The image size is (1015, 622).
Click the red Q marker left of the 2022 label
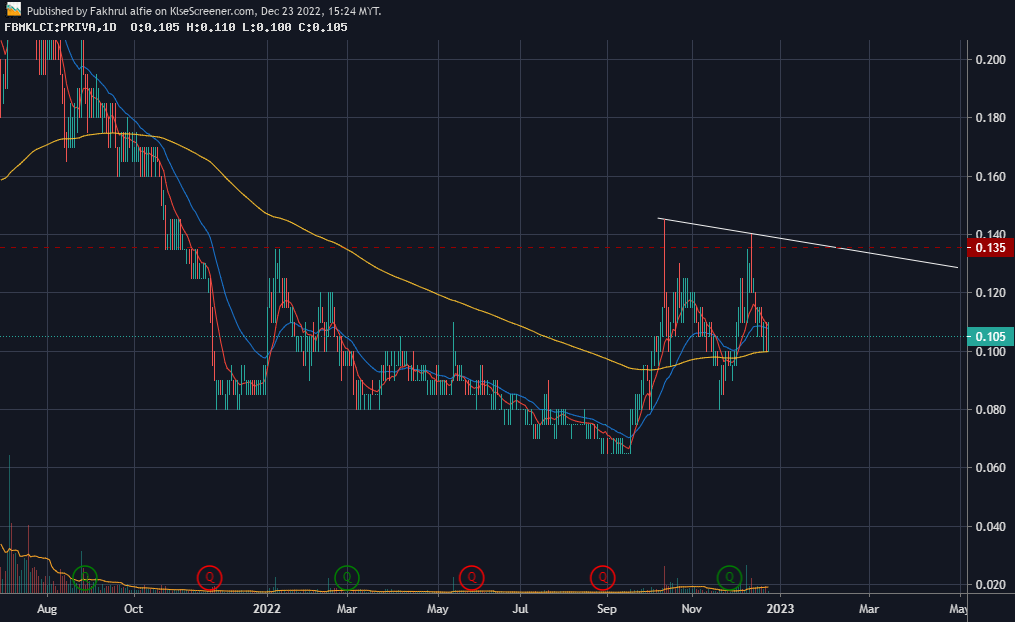tap(209, 577)
